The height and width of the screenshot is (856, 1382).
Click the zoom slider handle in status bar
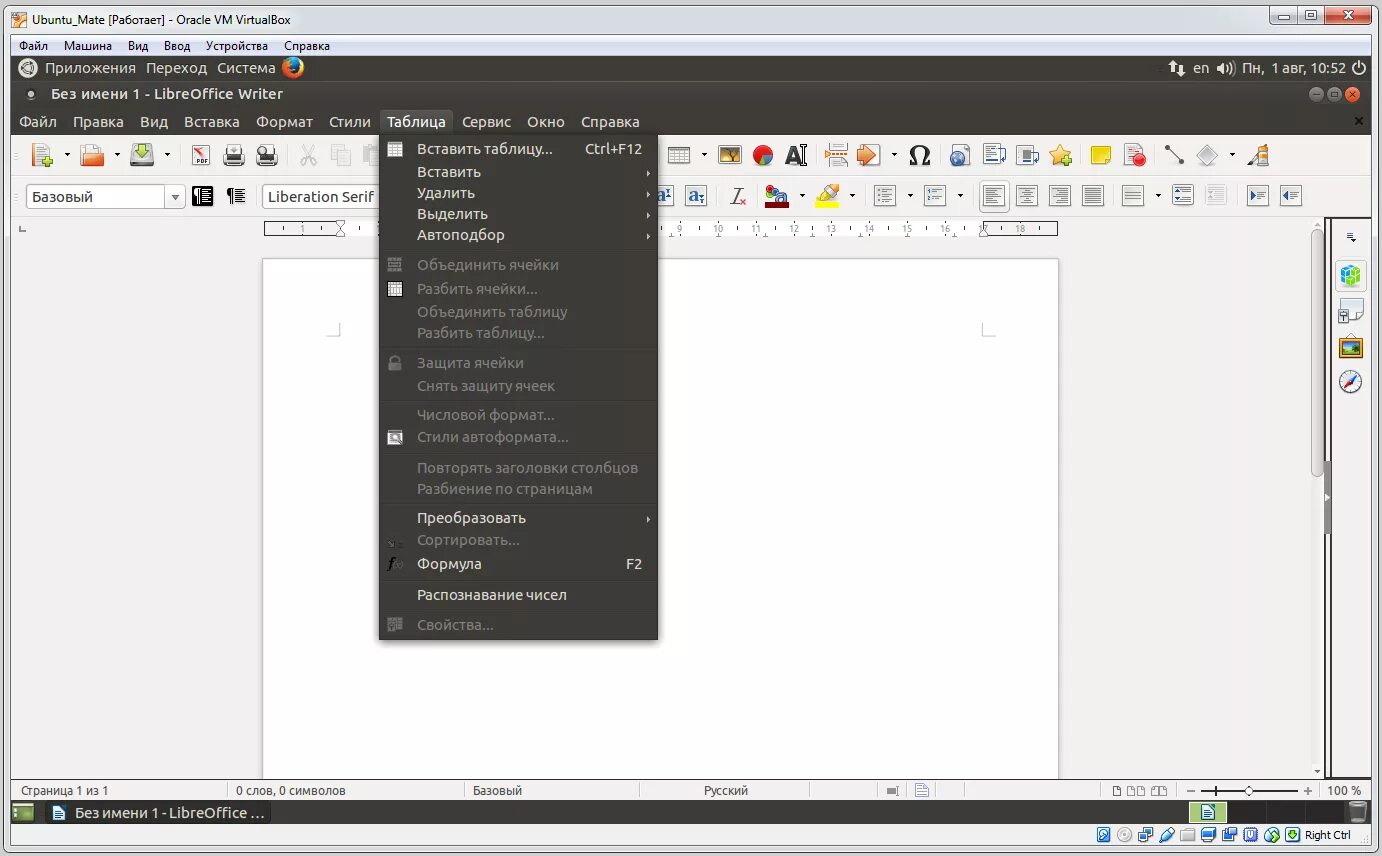(x=1248, y=791)
